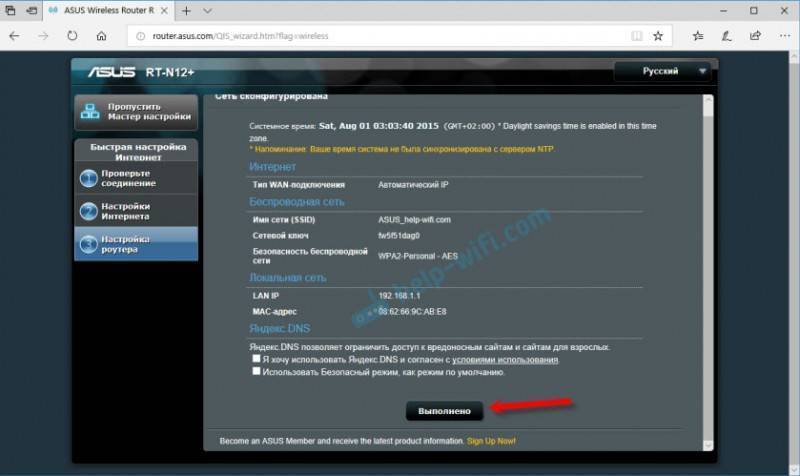Open the browser settings ellipsis menu
Viewport: 800px width, 476px height.
(785, 36)
